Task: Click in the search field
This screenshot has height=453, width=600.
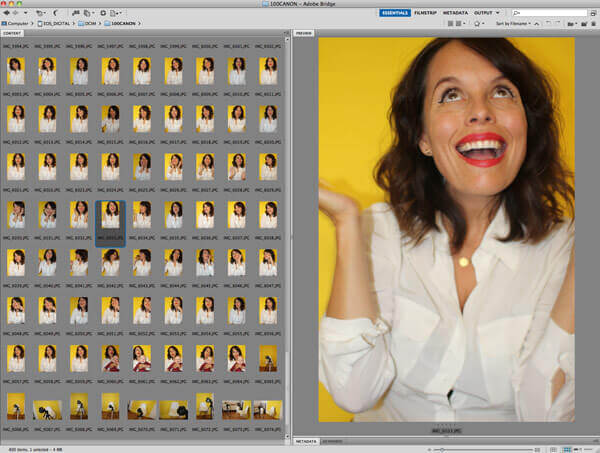Action: [549, 13]
